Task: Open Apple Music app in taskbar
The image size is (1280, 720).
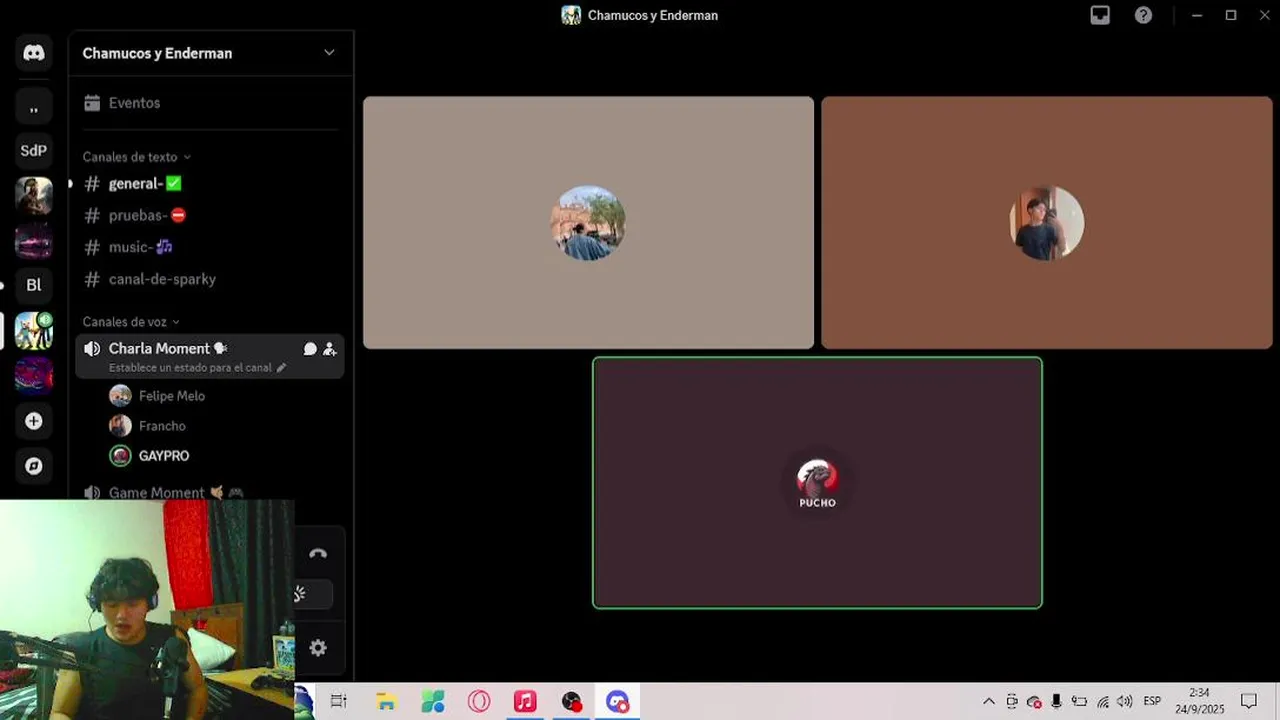Action: tap(525, 702)
